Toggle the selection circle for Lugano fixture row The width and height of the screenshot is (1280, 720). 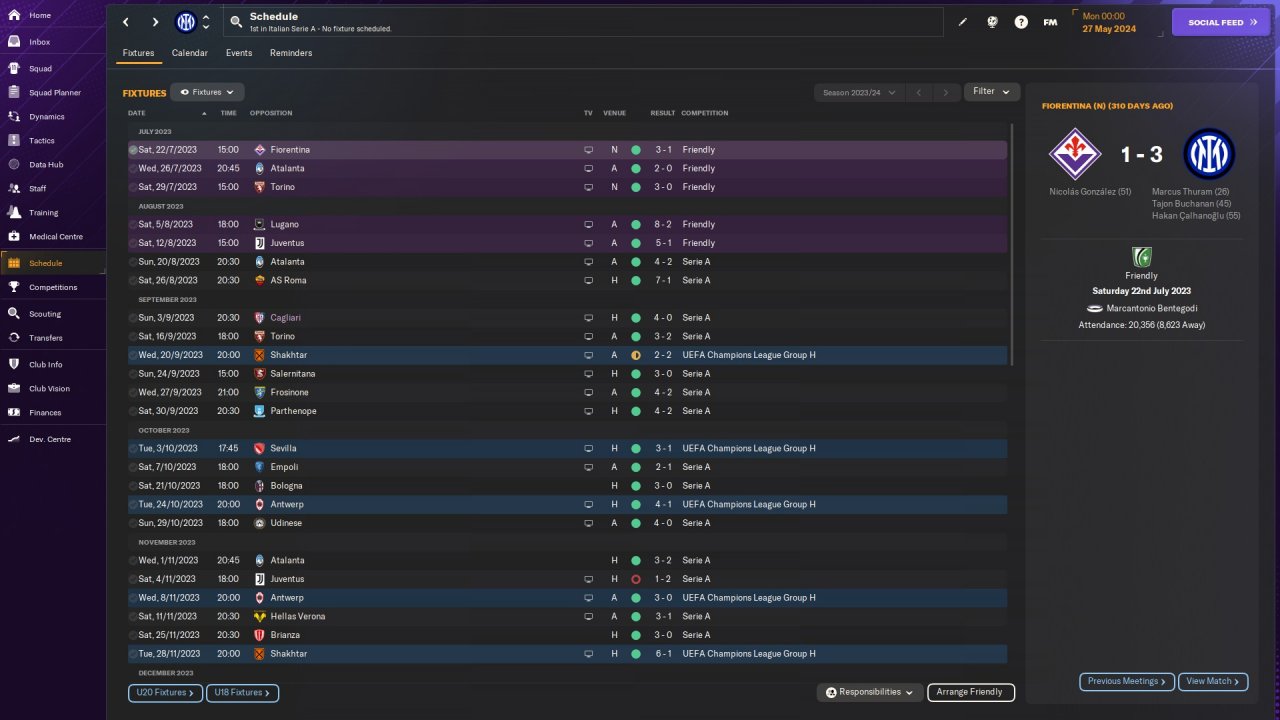[x=133, y=225]
